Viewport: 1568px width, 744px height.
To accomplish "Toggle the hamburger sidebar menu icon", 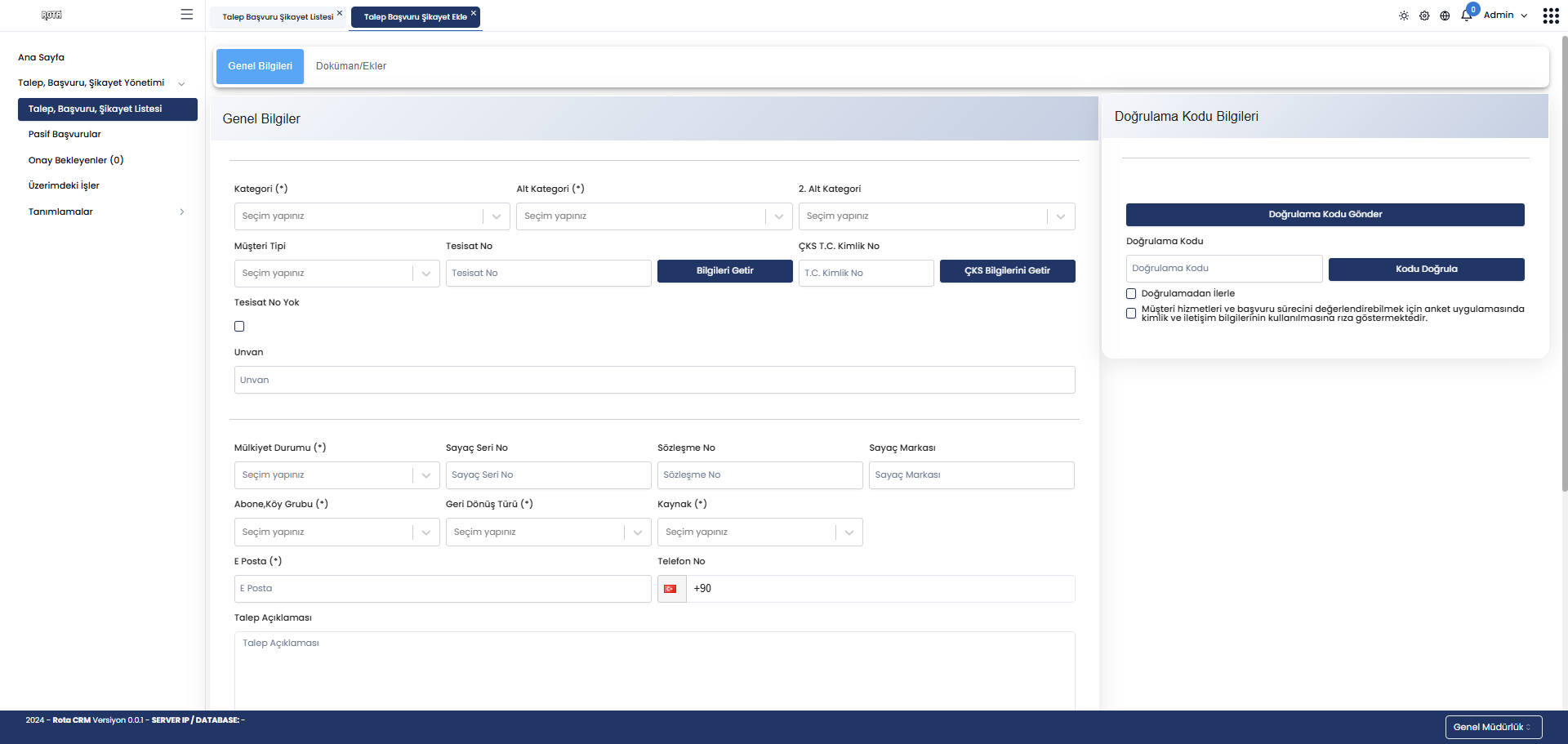I will 187,15.
